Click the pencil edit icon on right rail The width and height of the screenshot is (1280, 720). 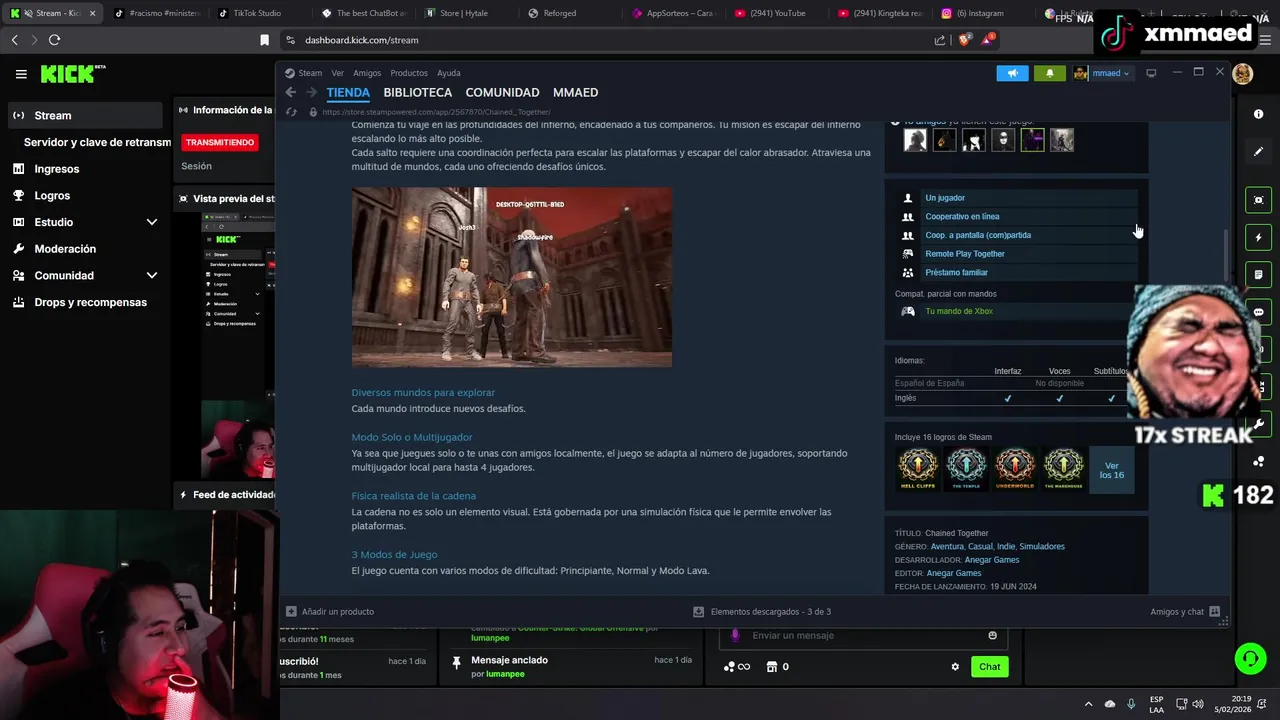click(1258, 151)
